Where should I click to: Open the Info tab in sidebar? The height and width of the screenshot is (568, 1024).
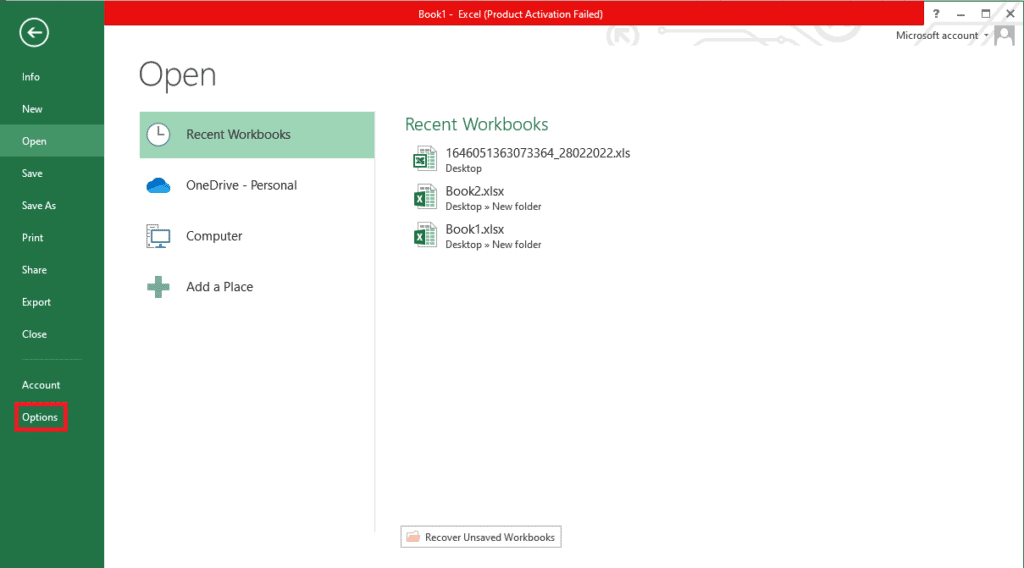31,77
